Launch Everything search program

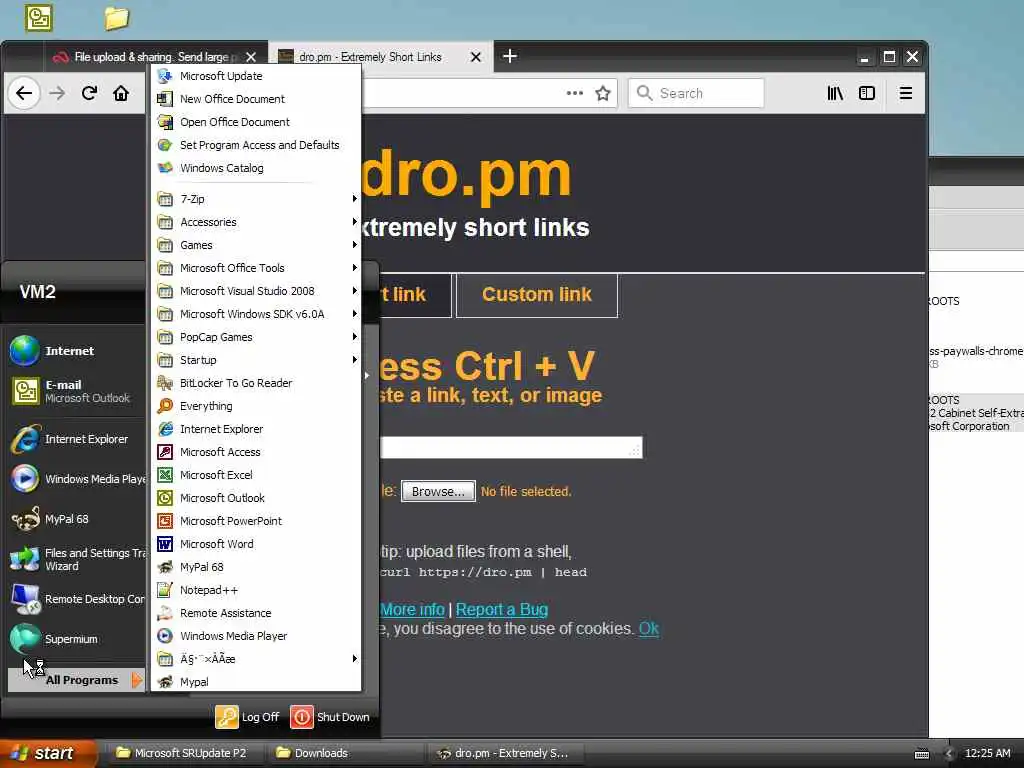coord(256,406)
